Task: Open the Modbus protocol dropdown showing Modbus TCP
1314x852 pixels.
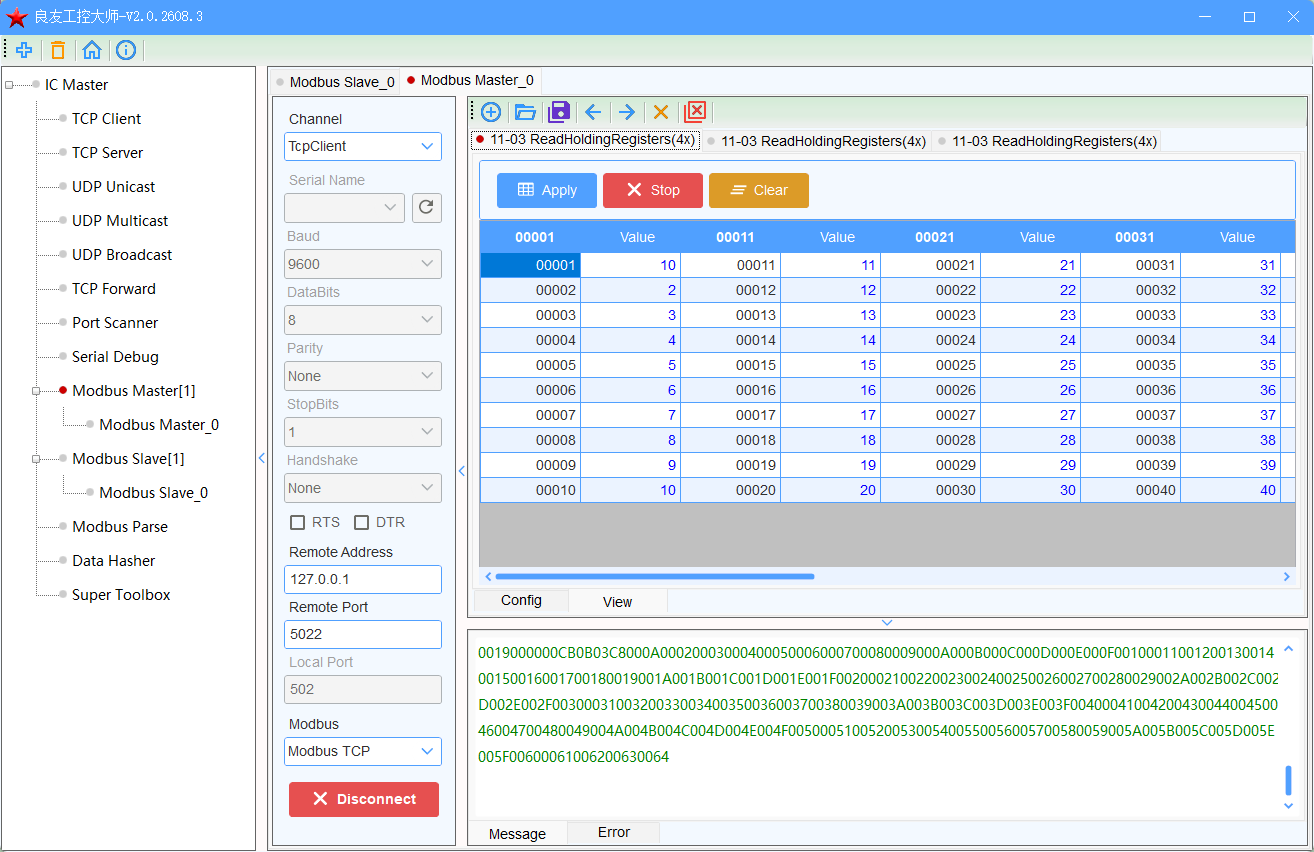Action: click(x=363, y=751)
